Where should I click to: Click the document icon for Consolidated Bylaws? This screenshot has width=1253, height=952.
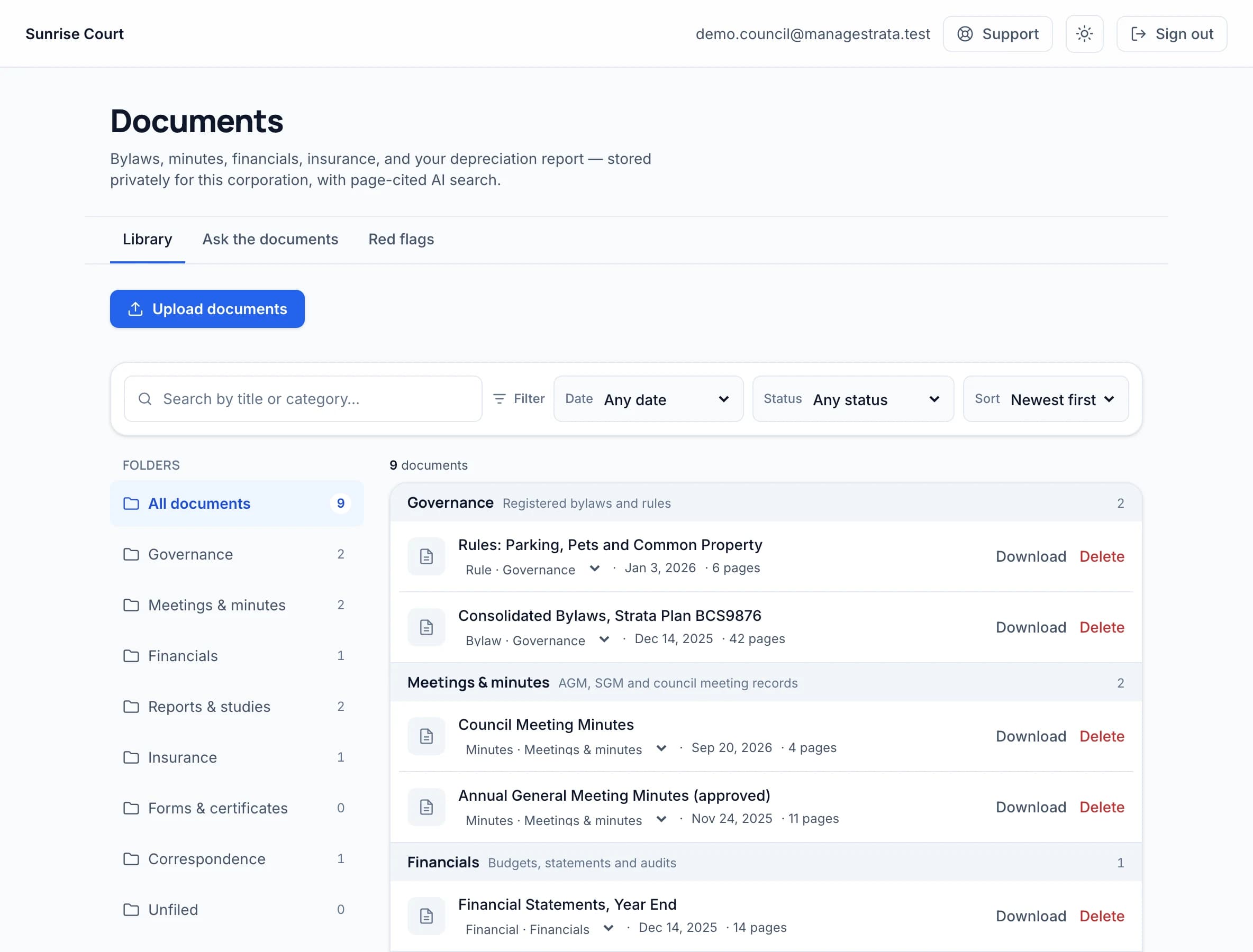(x=426, y=627)
